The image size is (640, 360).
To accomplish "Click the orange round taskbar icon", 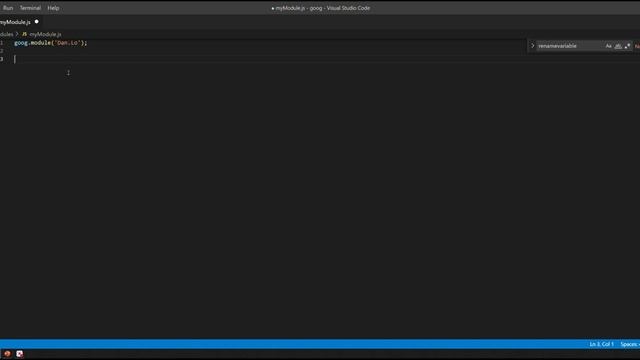I will pyautogui.click(x=7, y=354).
